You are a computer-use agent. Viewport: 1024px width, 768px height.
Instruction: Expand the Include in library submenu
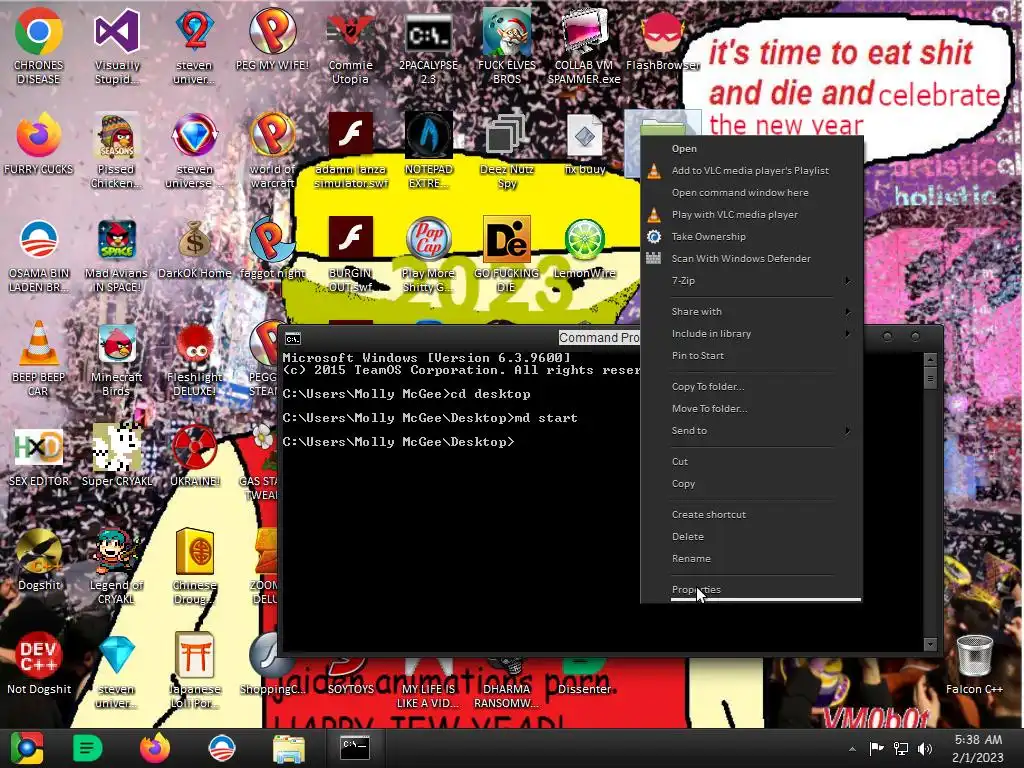point(751,334)
